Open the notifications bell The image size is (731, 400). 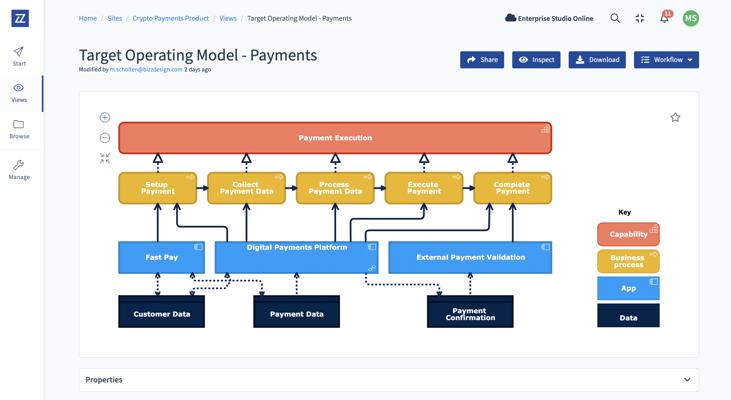click(665, 18)
